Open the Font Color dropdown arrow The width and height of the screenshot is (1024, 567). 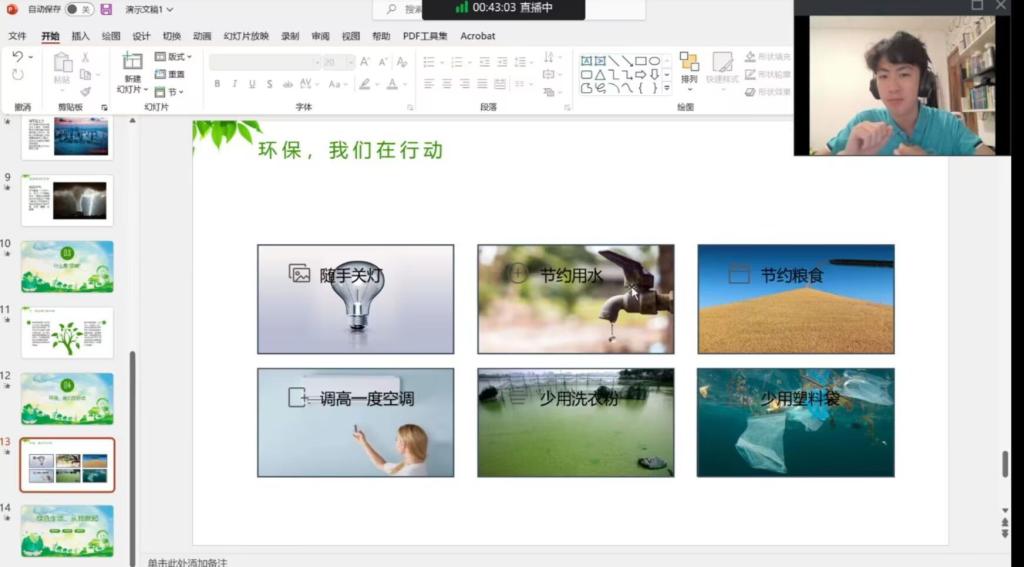pyautogui.click(x=404, y=84)
